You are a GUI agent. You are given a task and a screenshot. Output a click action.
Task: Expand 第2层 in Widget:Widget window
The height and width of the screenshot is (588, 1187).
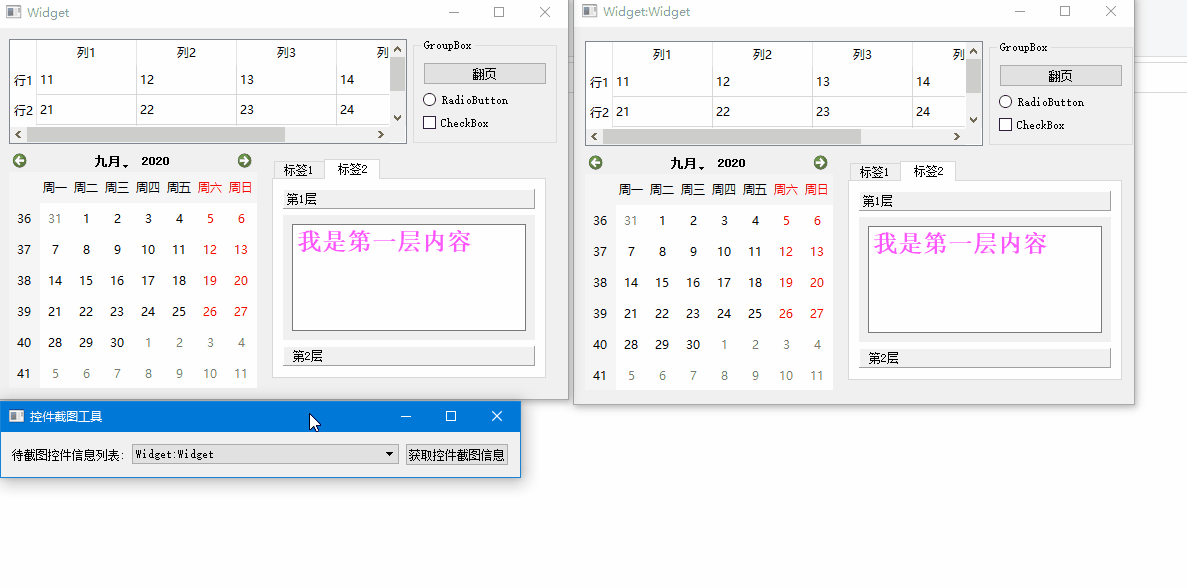click(x=985, y=359)
